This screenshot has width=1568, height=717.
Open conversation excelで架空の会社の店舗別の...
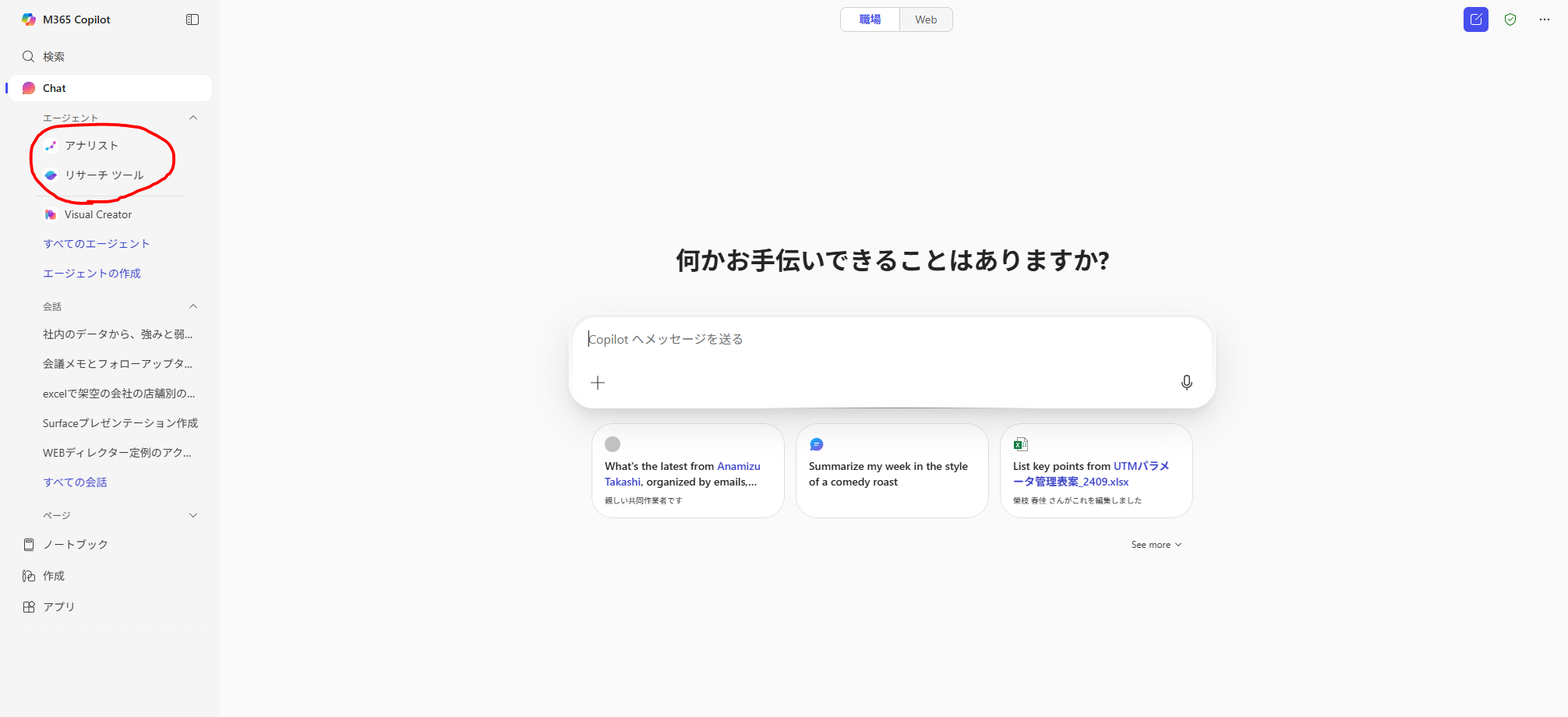(119, 394)
